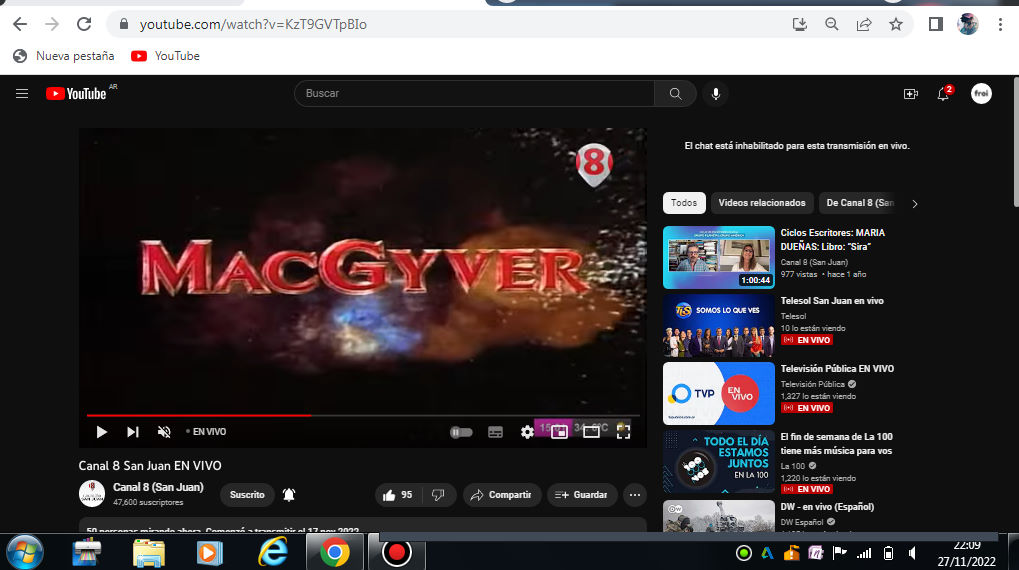1019x570 pixels.
Task: Bookmark this page with star
Action: [896, 24]
